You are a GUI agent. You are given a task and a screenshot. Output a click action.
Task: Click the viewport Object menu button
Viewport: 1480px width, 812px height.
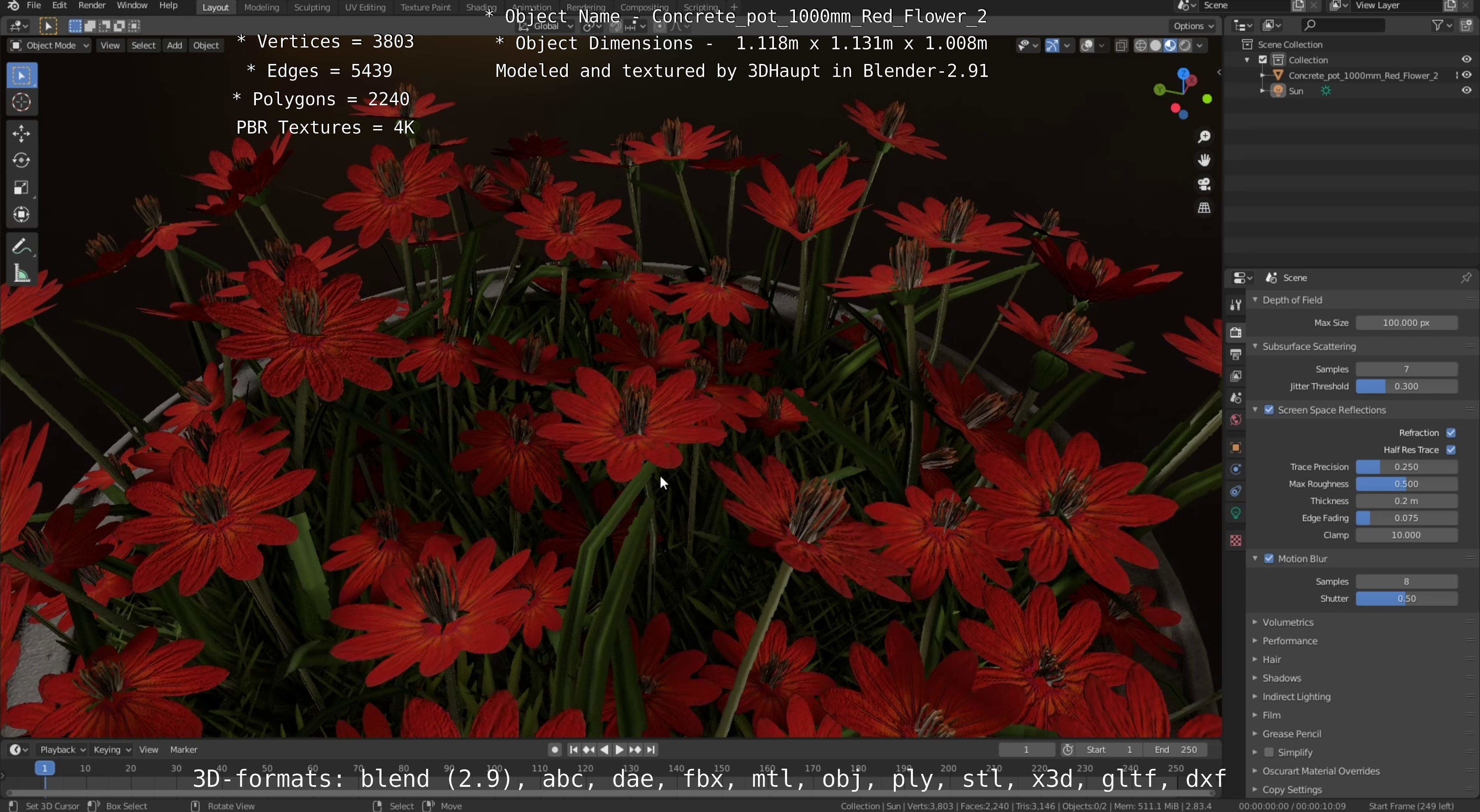point(206,45)
